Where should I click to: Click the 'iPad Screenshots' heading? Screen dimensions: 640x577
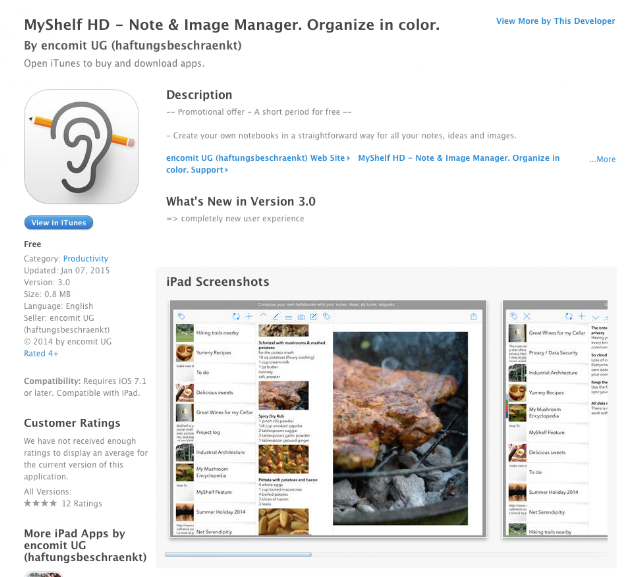pyautogui.click(x=218, y=282)
